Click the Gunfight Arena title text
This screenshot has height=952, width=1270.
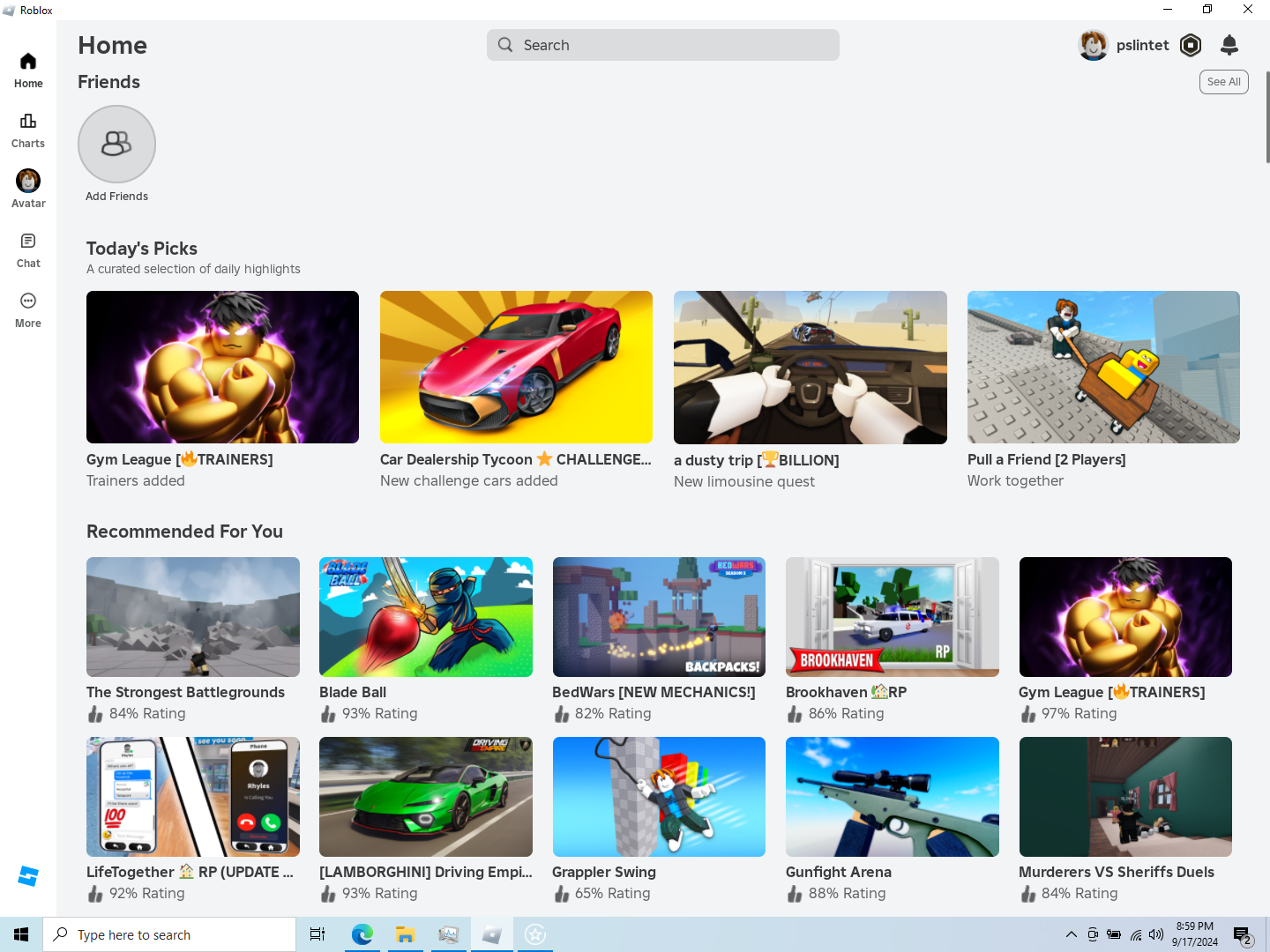839,872
